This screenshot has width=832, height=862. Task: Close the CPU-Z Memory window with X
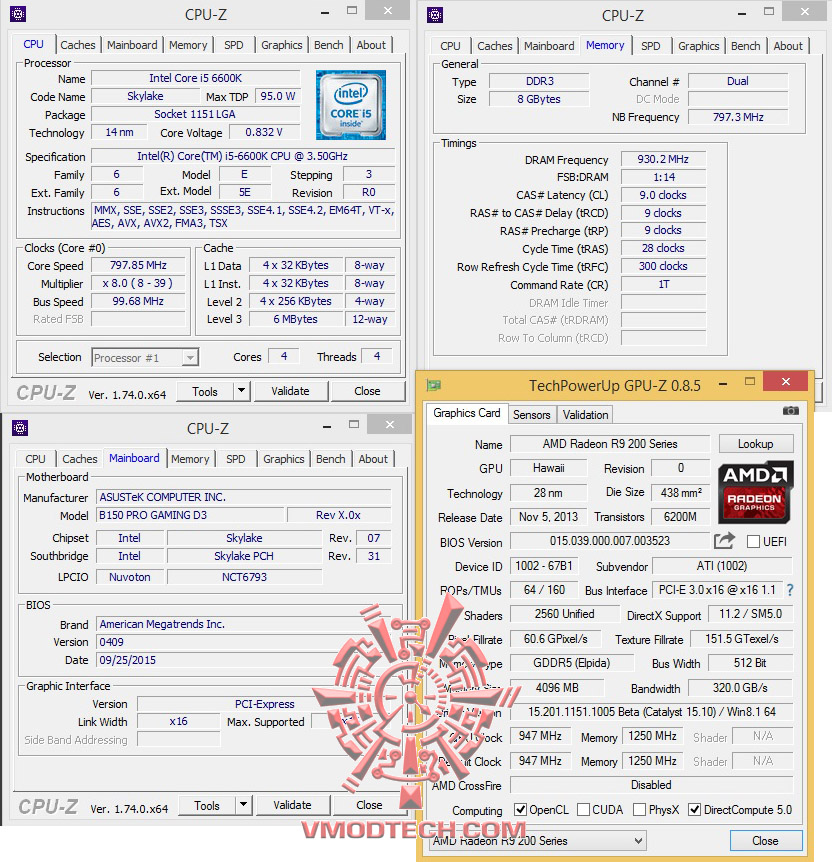click(805, 12)
